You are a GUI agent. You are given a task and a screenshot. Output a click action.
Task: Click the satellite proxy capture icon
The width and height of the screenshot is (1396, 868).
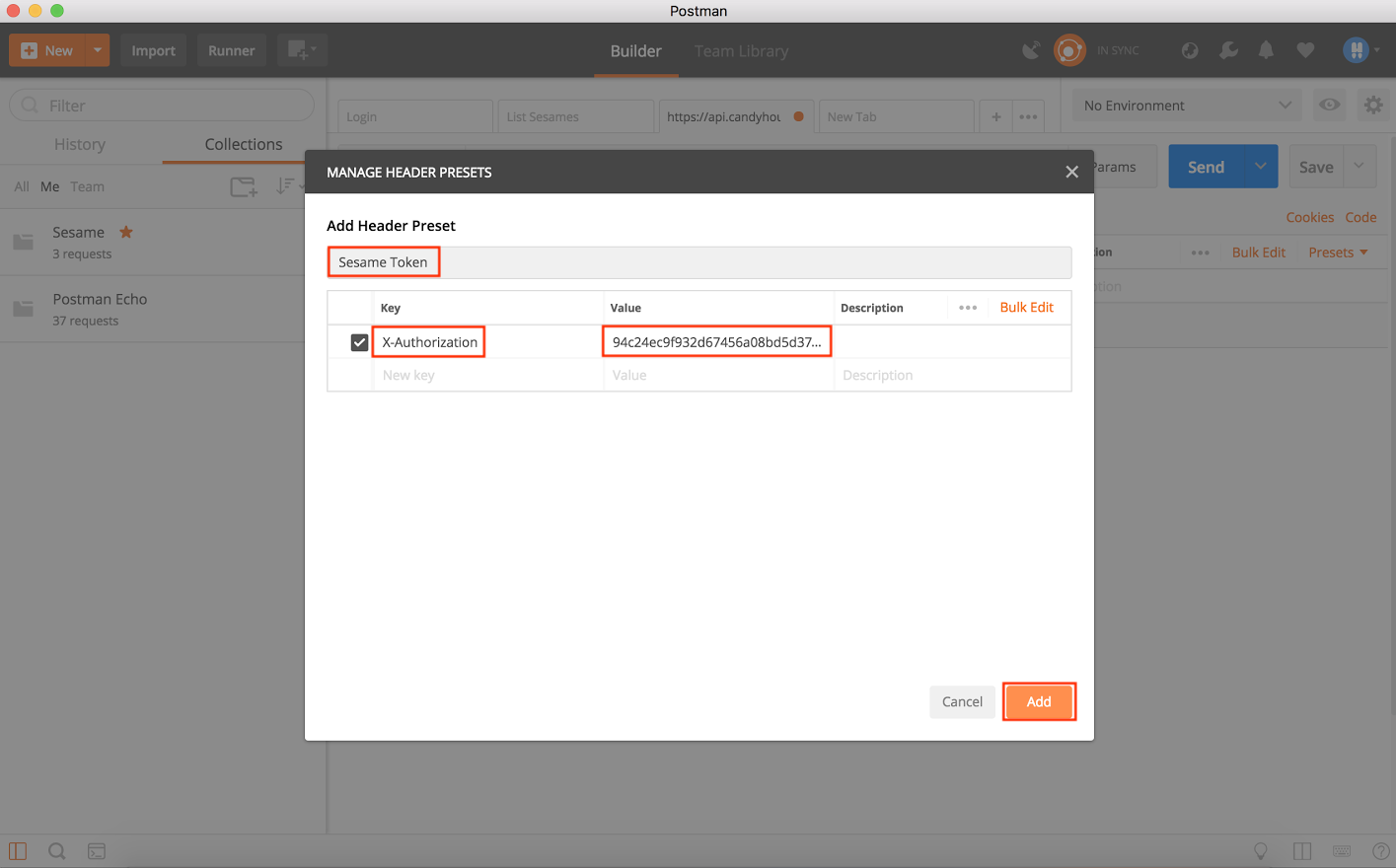(x=1031, y=50)
